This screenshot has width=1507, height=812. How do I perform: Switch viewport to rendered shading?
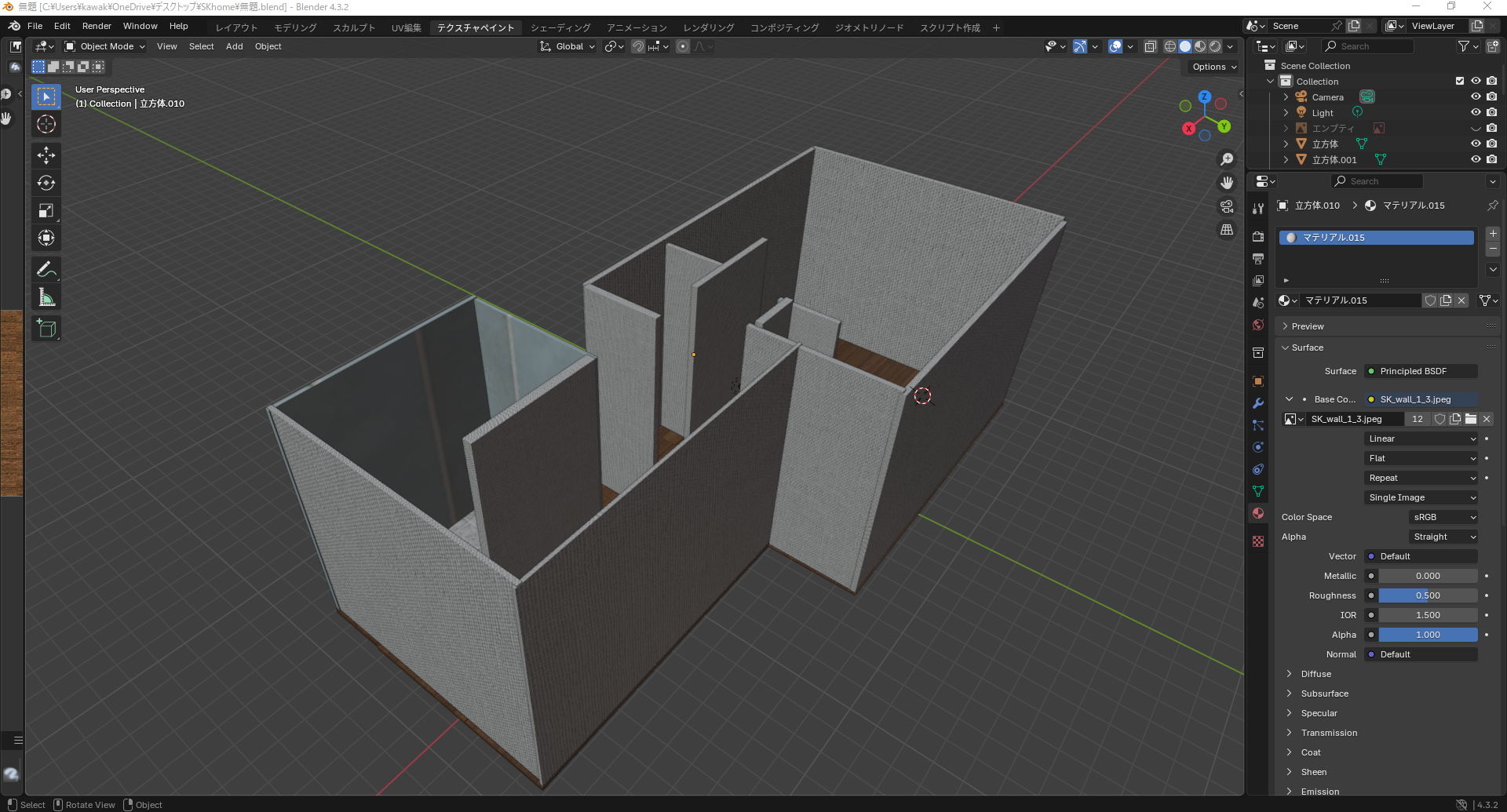click(1214, 46)
